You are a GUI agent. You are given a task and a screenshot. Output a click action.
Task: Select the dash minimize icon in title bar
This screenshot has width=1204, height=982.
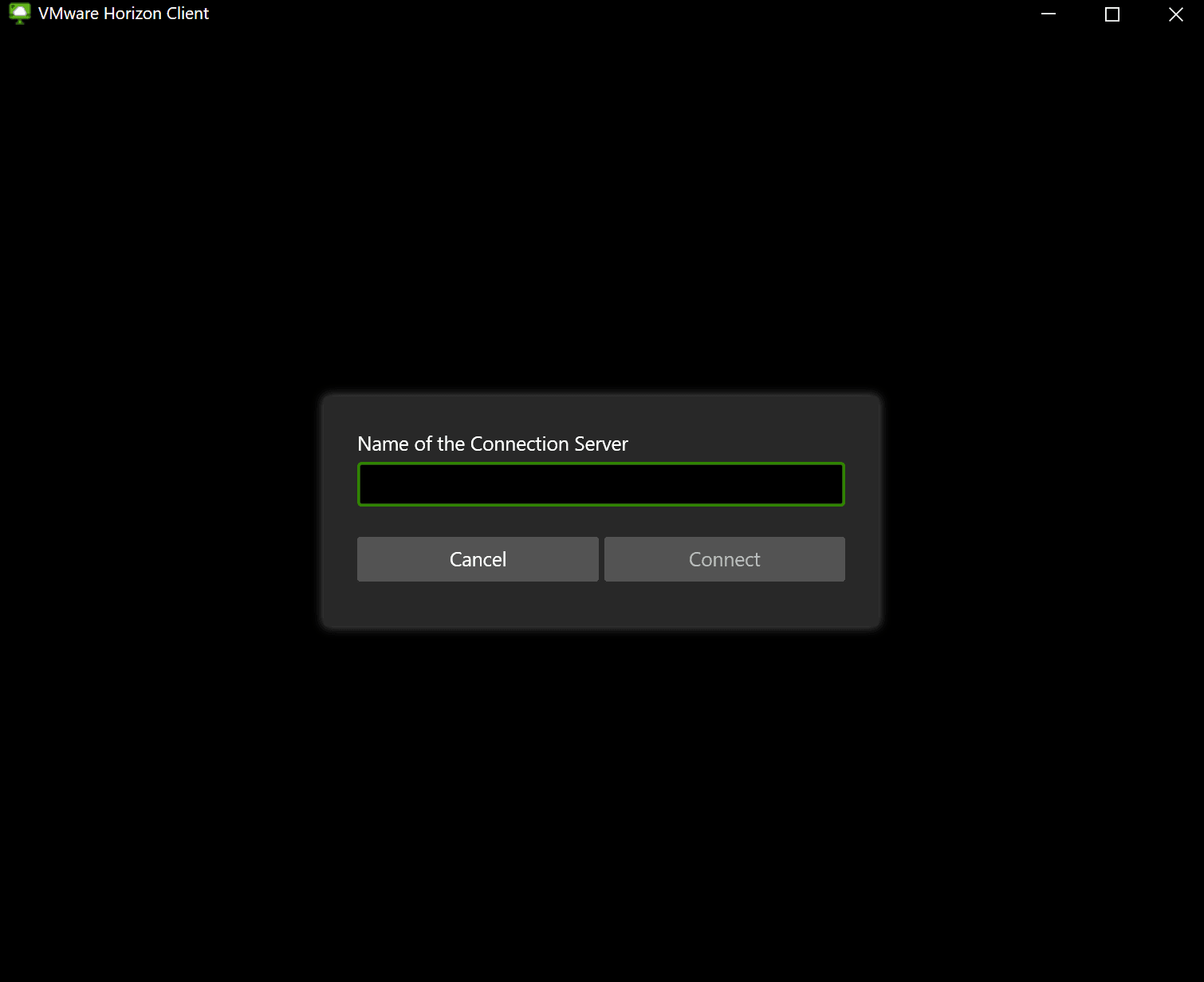[x=1049, y=14]
